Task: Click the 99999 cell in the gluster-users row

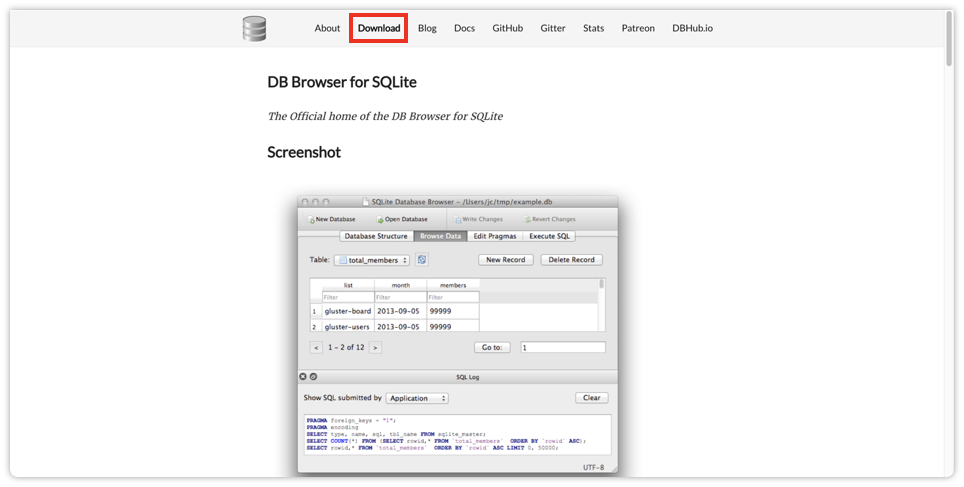Action: point(453,326)
